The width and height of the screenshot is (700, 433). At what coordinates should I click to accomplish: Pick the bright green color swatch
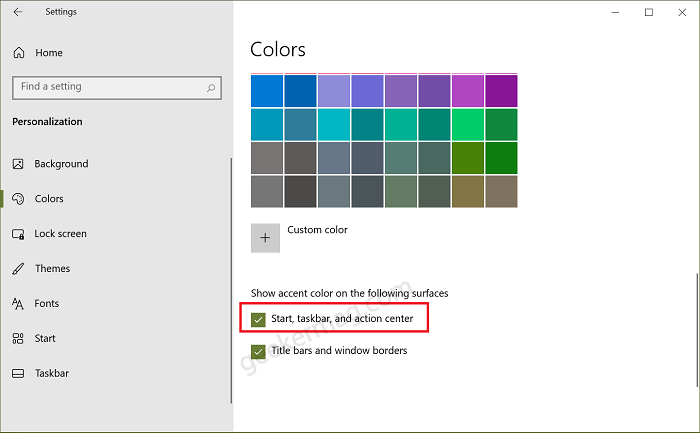(x=468, y=125)
